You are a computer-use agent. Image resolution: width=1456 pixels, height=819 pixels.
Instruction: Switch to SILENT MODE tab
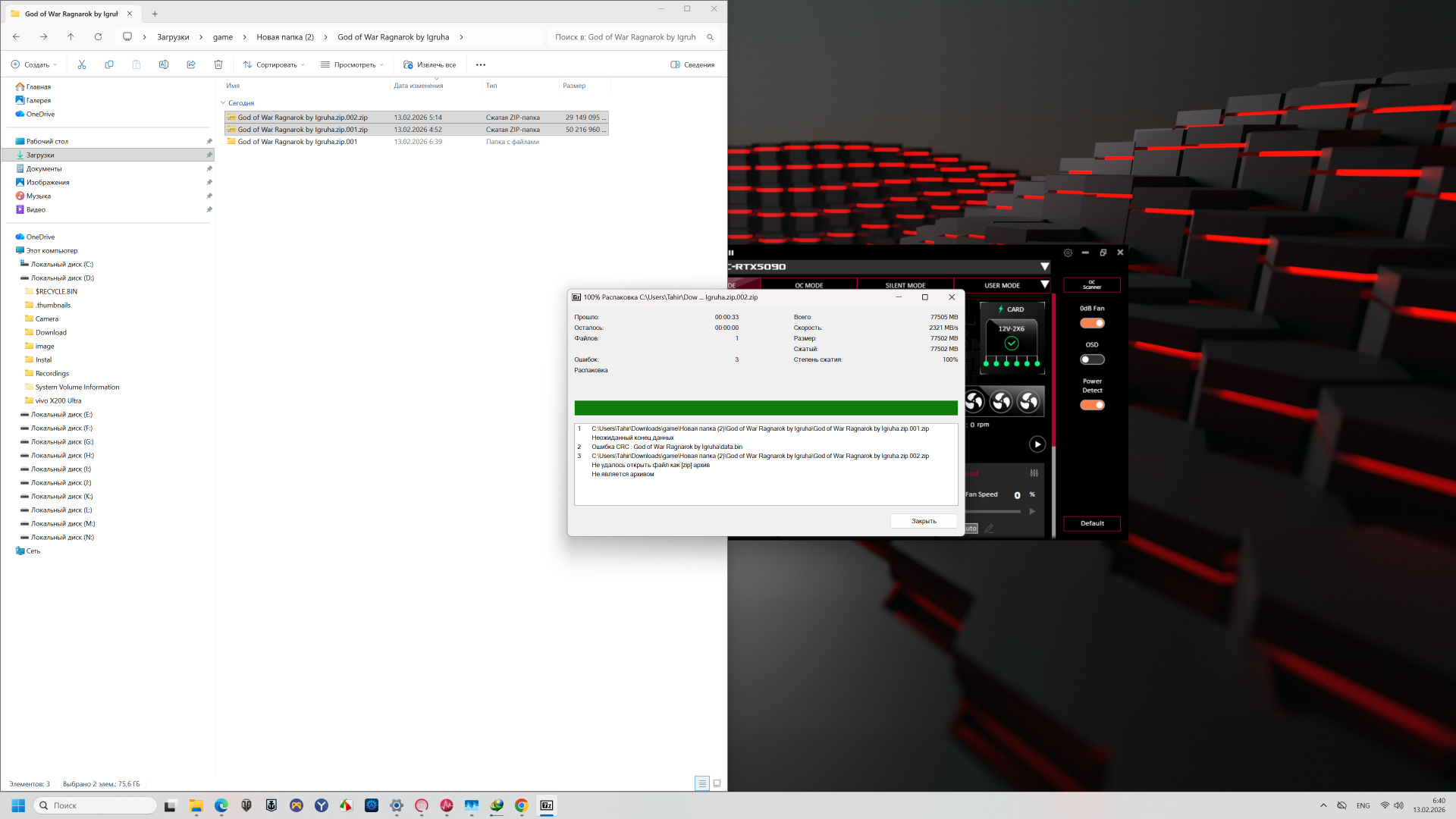pos(905,286)
